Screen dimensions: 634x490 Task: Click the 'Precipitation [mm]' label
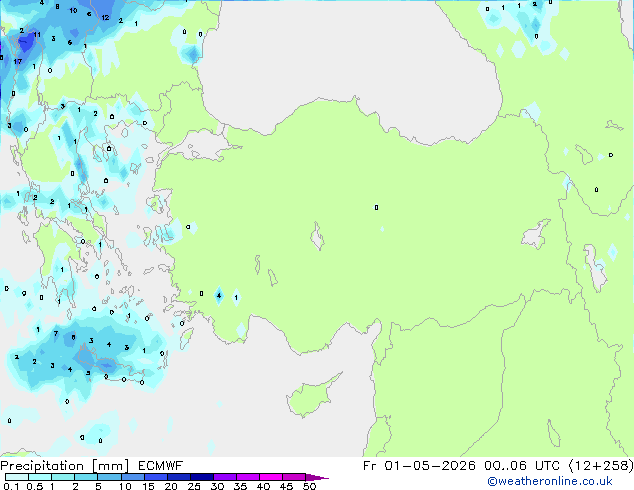(x=65, y=466)
